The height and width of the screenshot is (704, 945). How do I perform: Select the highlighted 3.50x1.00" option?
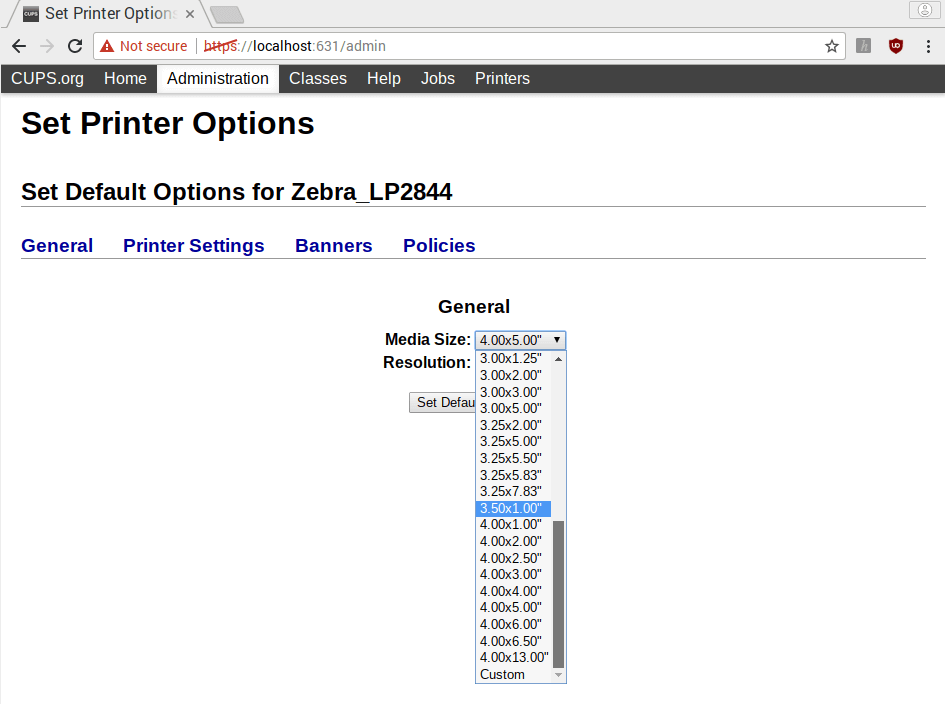click(x=513, y=509)
